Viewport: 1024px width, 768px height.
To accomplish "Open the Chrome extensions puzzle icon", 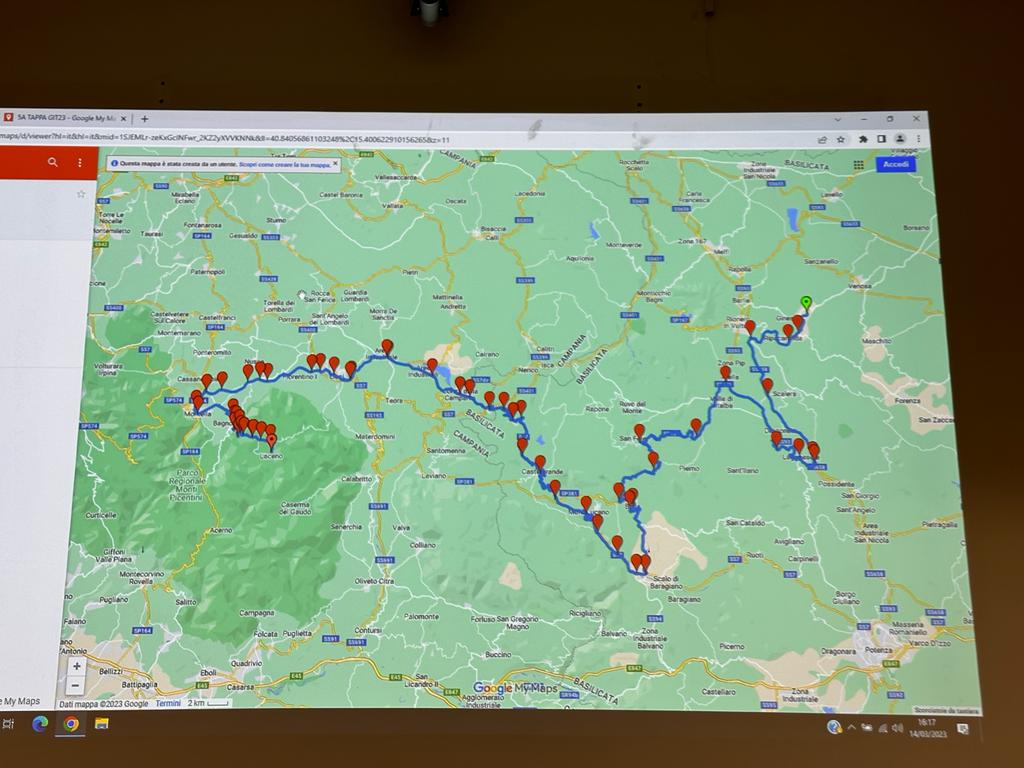I will click(x=863, y=139).
